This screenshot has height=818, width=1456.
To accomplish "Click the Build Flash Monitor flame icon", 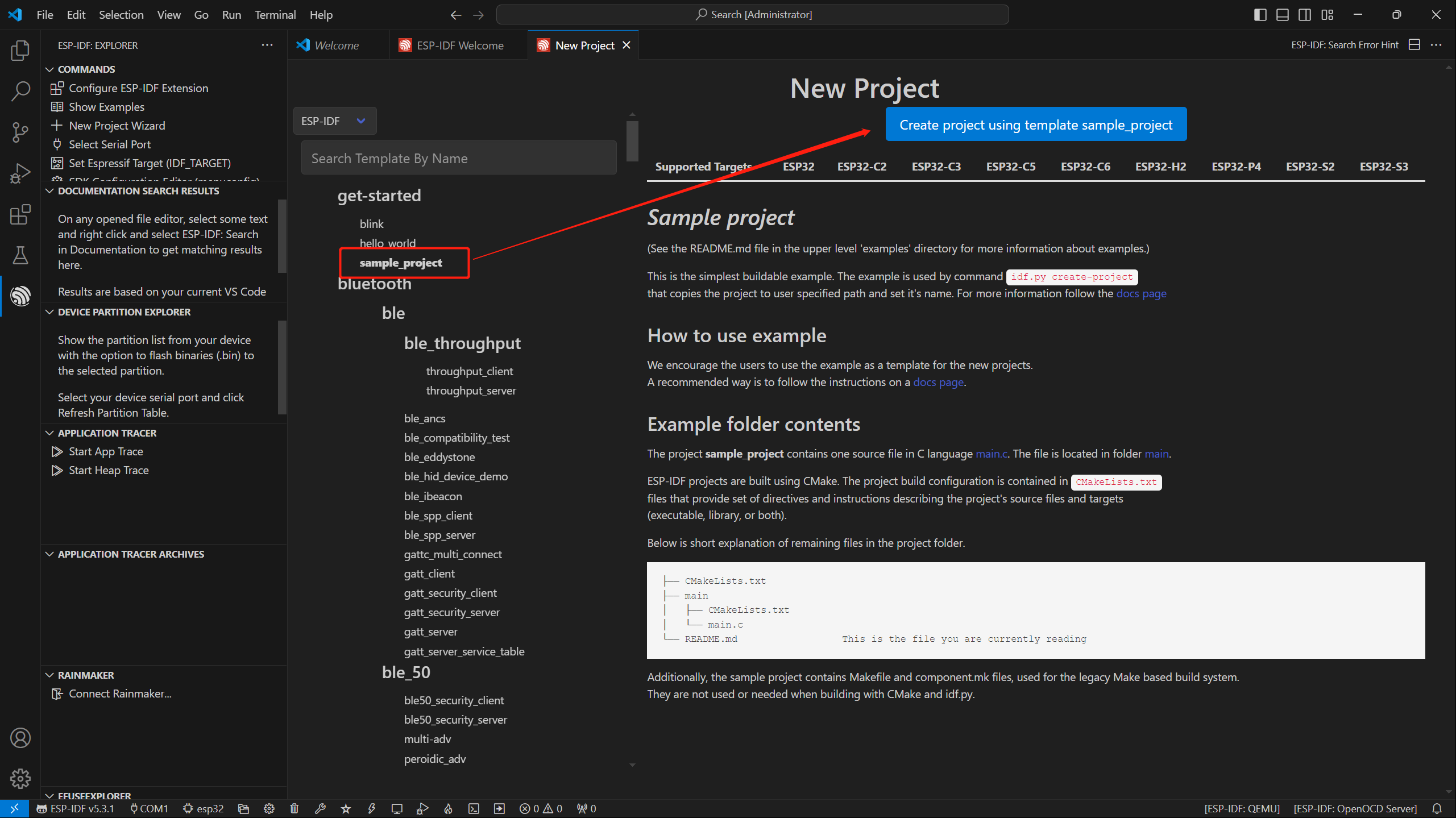I will [x=448, y=808].
